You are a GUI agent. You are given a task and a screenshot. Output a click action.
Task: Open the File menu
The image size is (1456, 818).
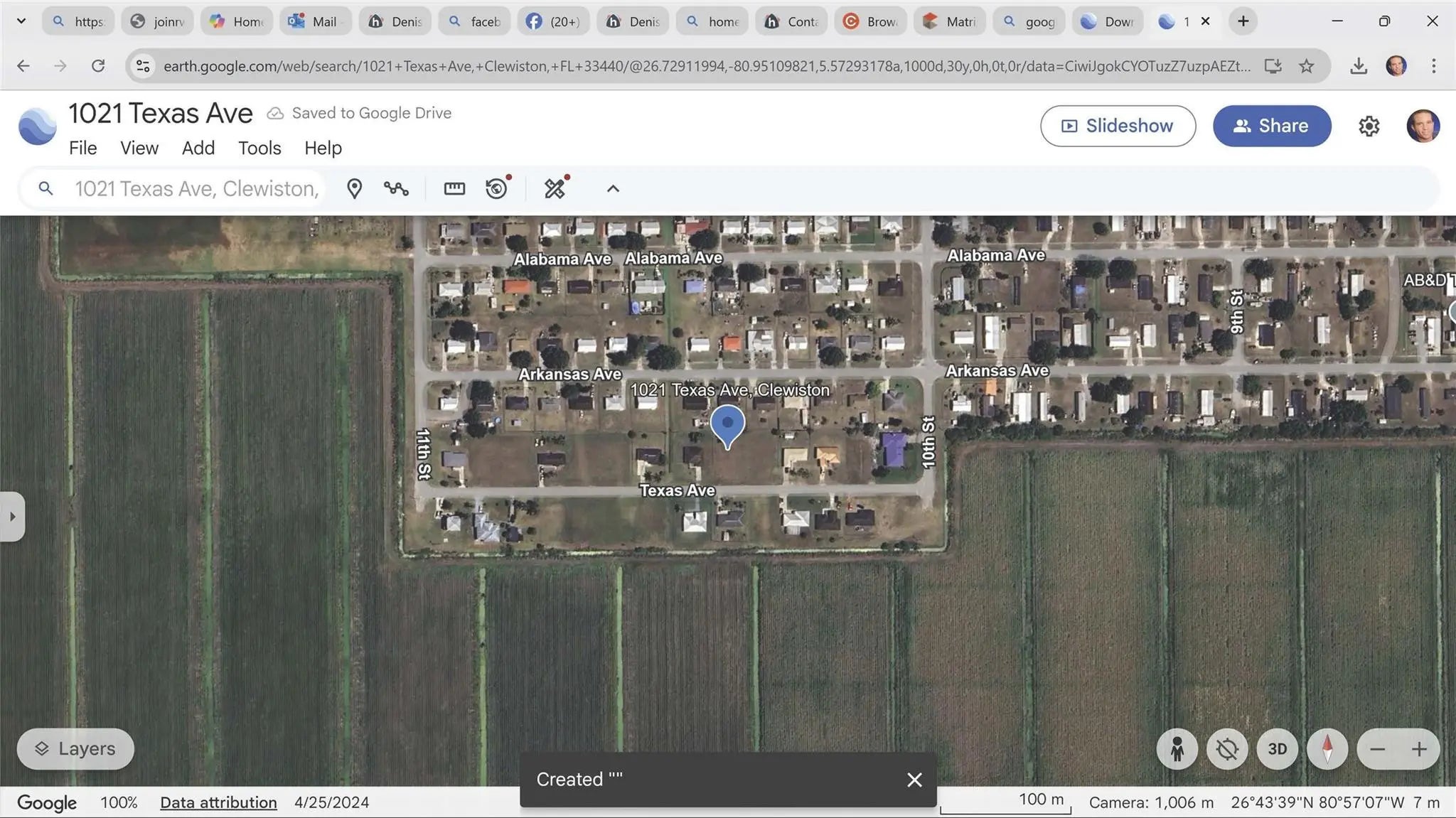click(x=82, y=148)
